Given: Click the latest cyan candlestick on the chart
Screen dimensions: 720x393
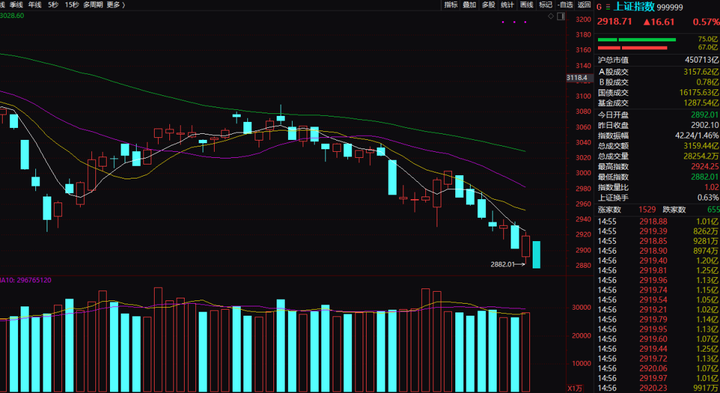Looking at the screenshot, I should click(x=536, y=255).
